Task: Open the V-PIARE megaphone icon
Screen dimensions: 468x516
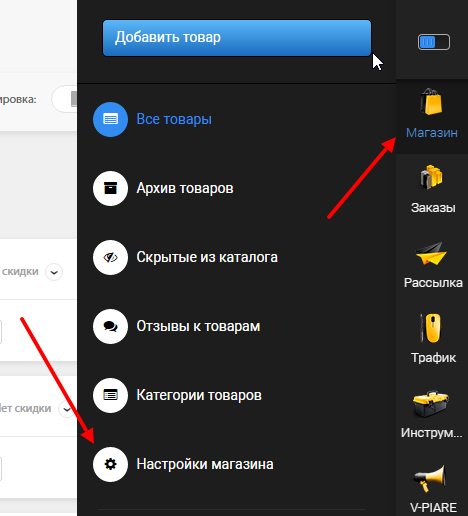Action: pos(430,478)
